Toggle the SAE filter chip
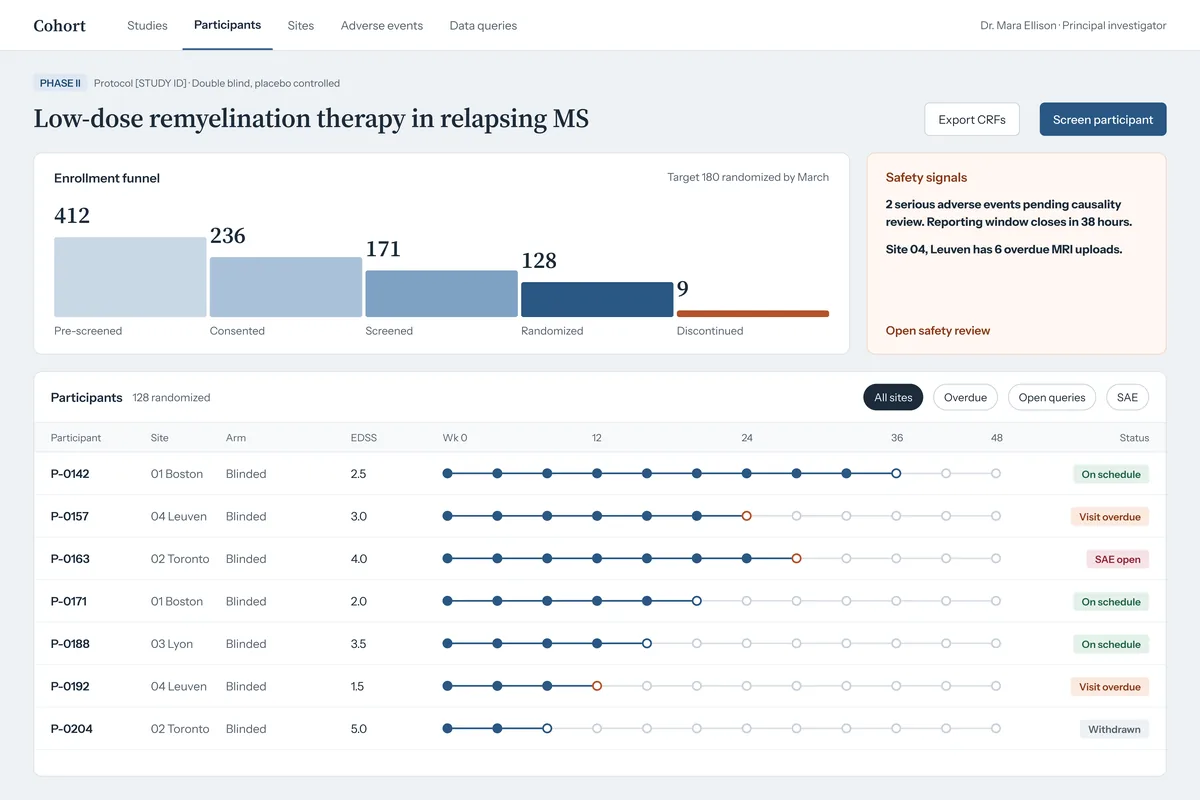The width and height of the screenshot is (1200, 800). point(1127,397)
